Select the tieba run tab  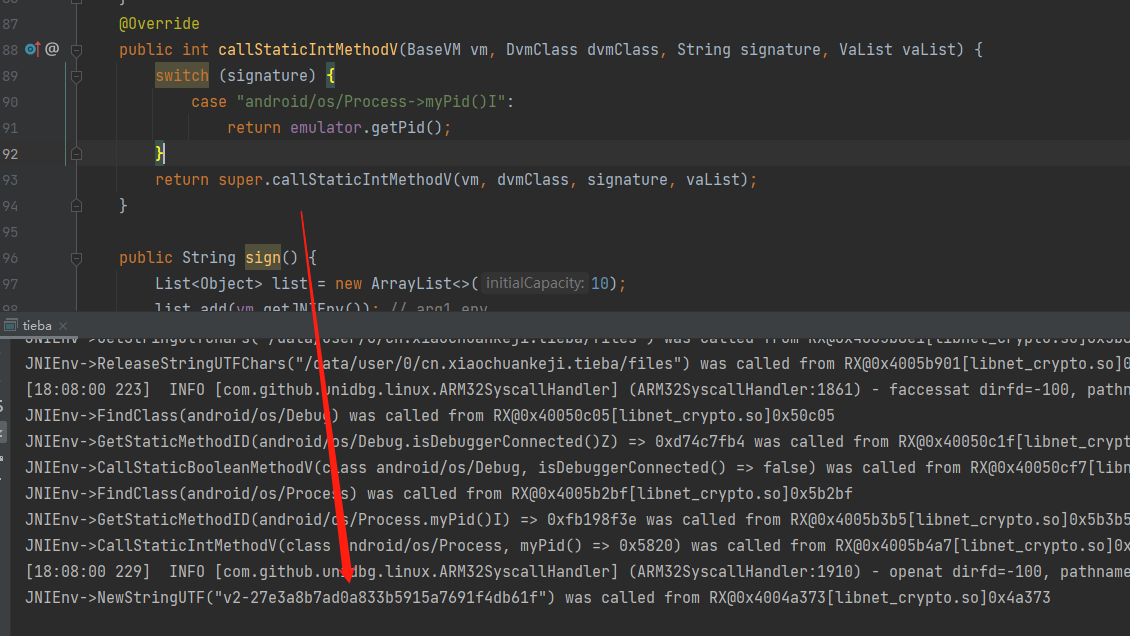[37, 326]
